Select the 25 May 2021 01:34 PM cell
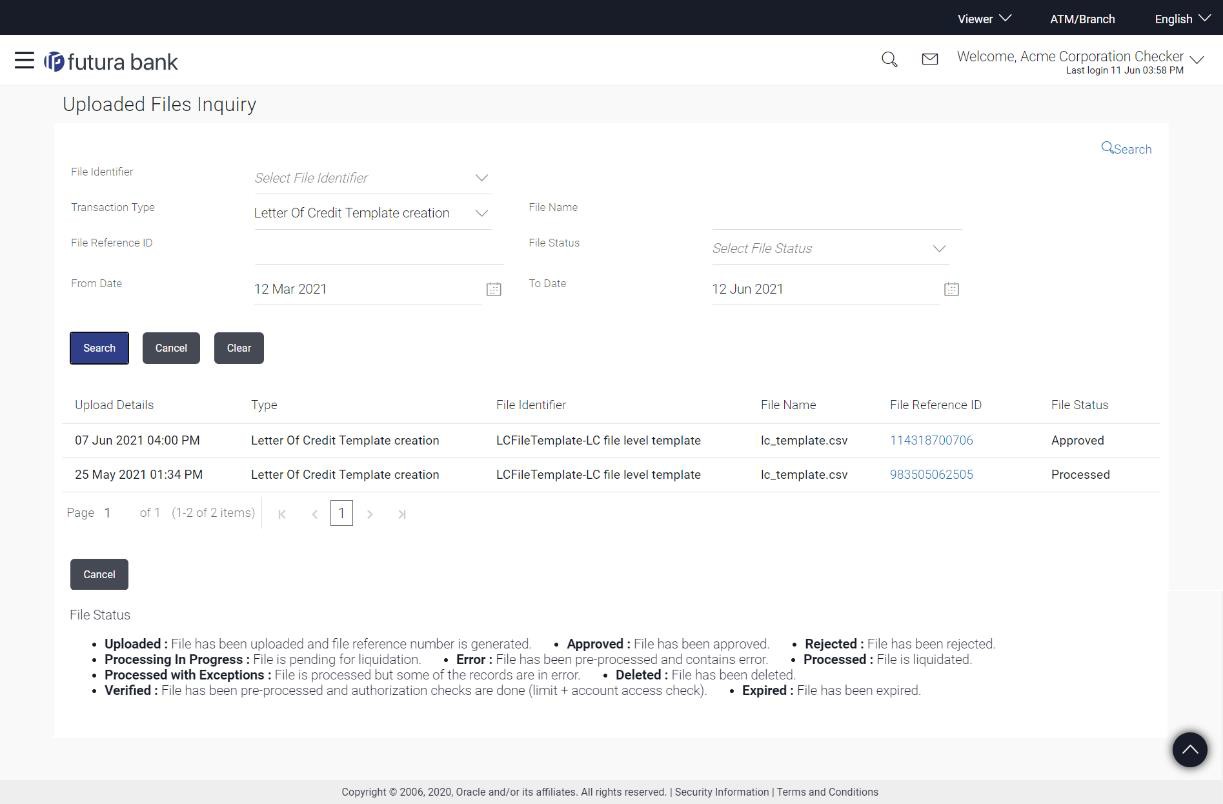Screen dimensions: 1223x804 coord(139,475)
